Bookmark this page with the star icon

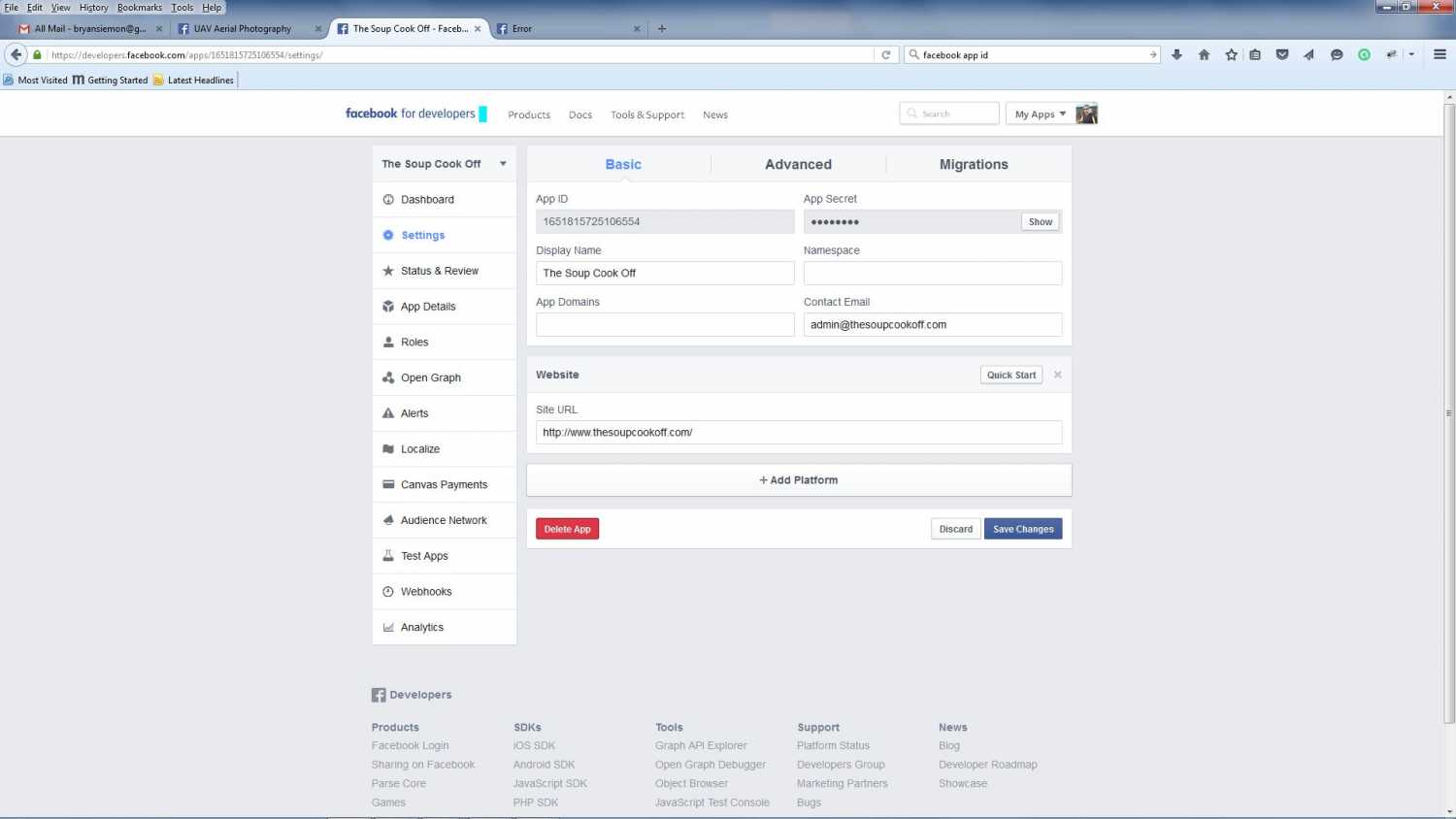point(1231,55)
